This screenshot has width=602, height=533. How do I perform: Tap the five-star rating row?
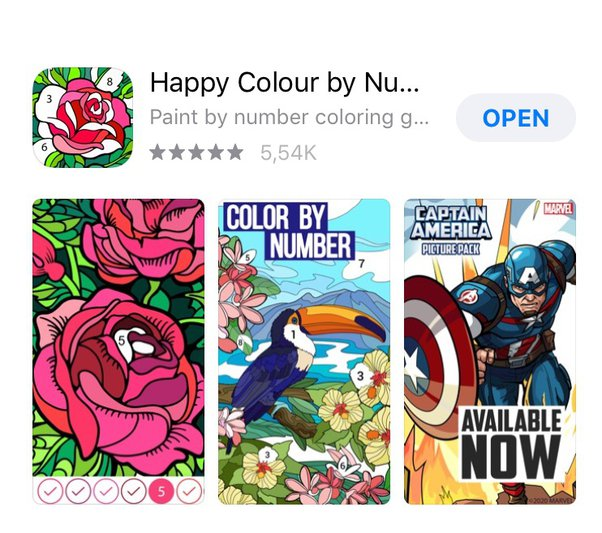tap(196, 152)
